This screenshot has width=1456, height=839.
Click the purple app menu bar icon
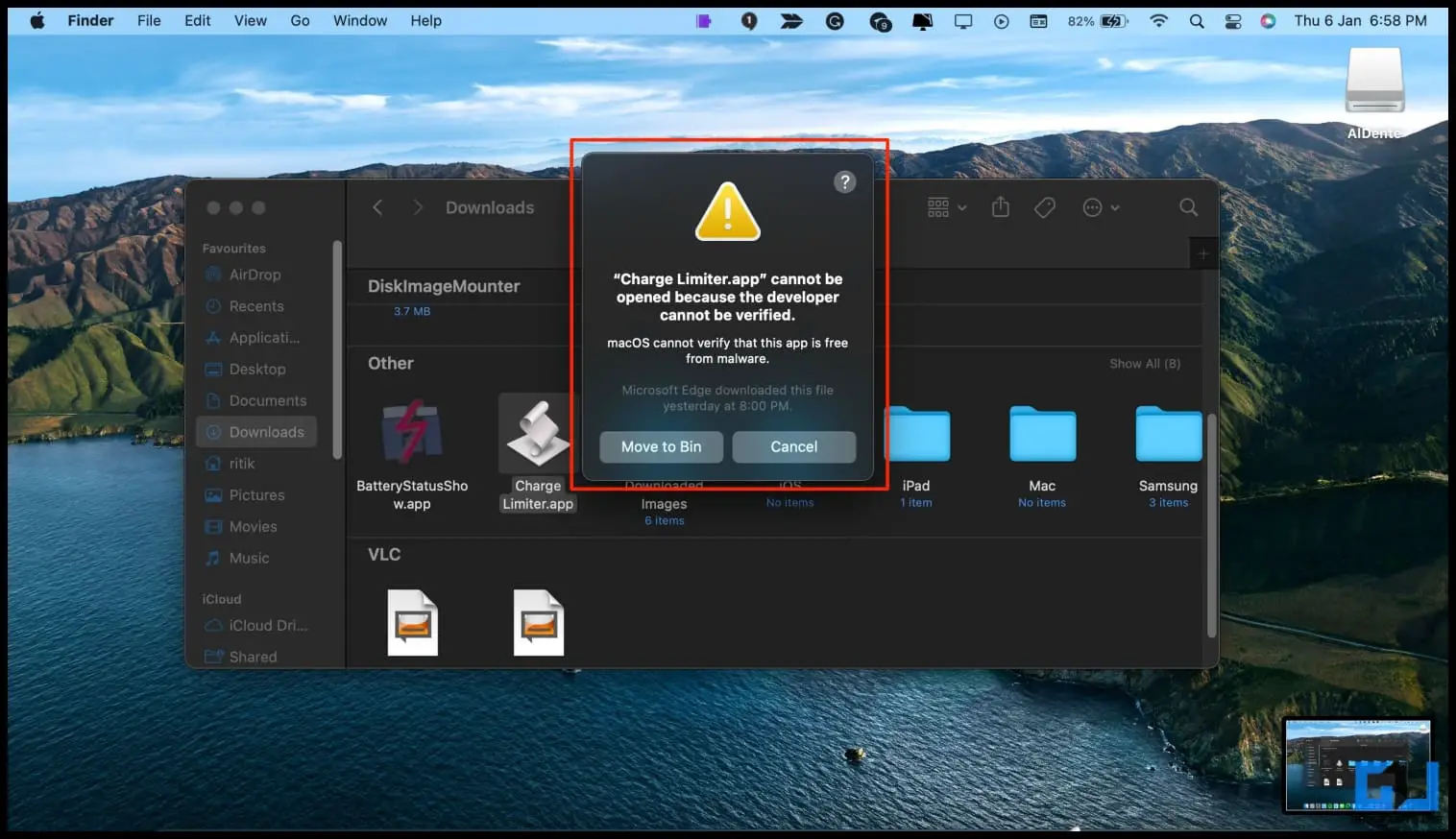coord(704,20)
